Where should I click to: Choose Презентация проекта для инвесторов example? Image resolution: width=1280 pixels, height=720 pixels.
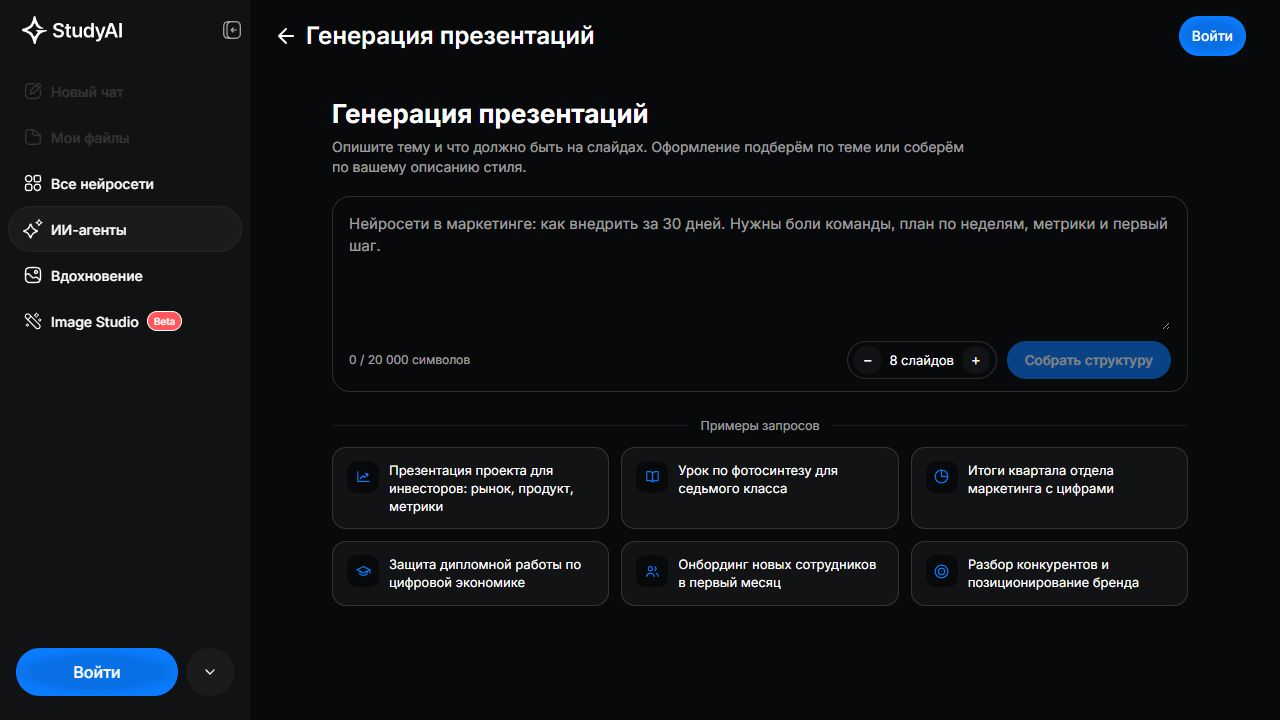pos(470,488)
